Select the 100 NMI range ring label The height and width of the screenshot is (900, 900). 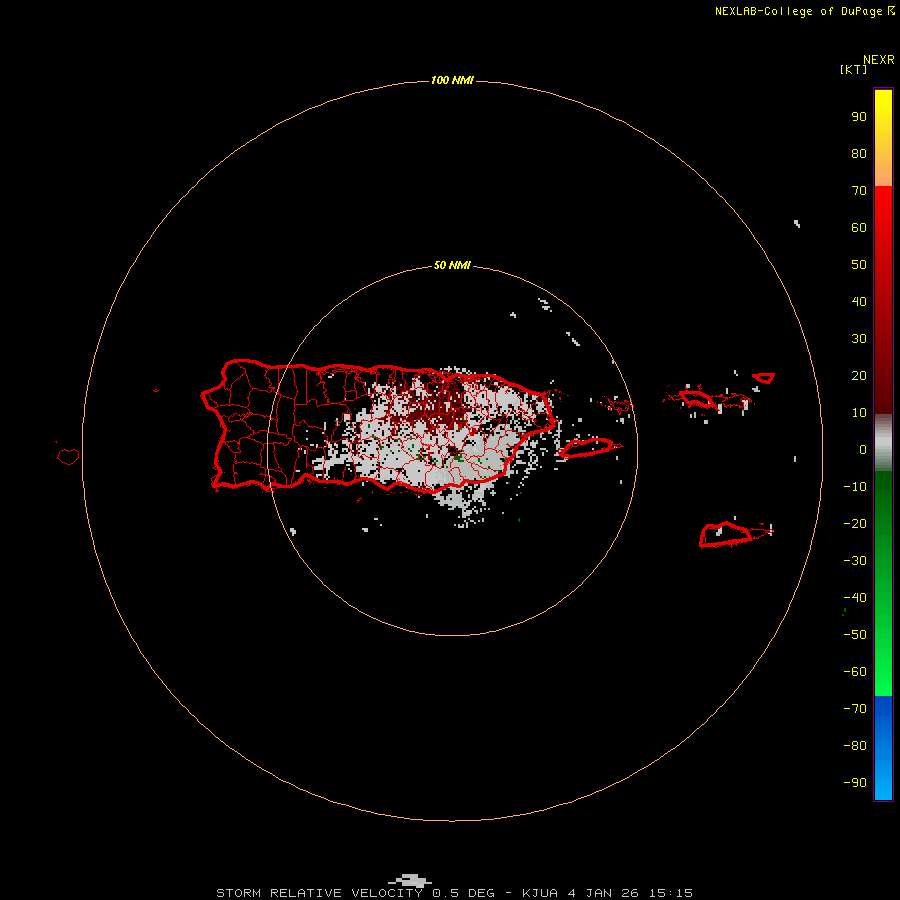[x=452, y=80]
